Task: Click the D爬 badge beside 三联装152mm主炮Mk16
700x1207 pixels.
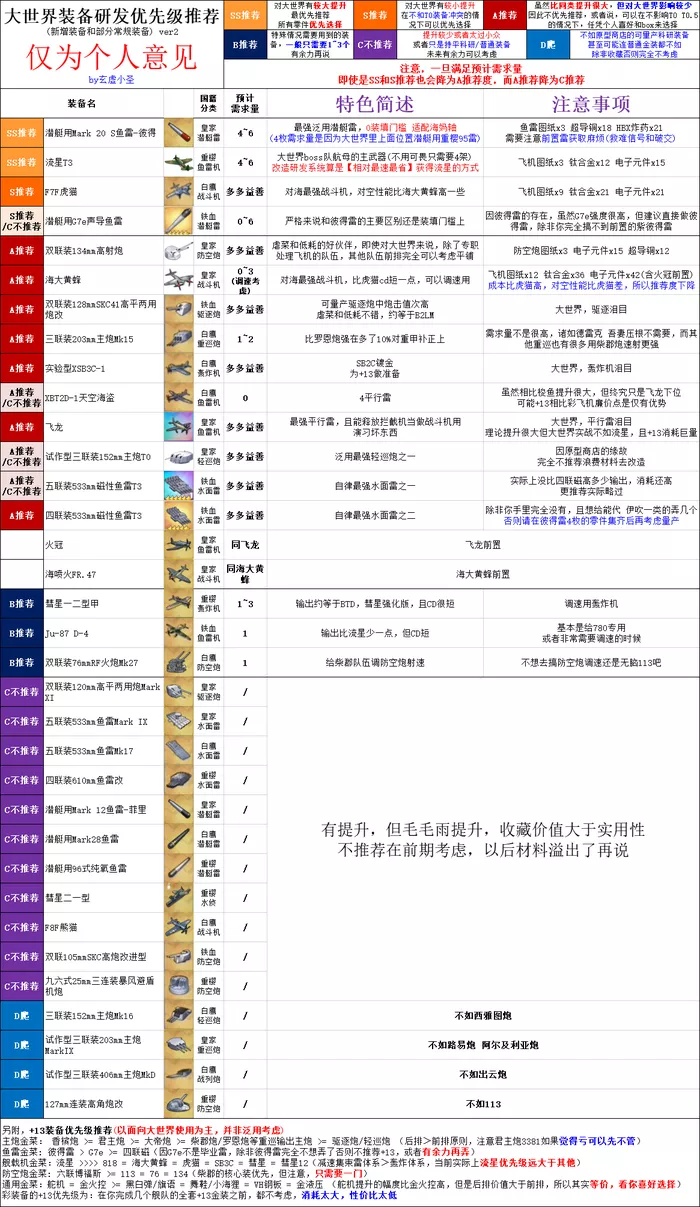Action: [22, 1015]
